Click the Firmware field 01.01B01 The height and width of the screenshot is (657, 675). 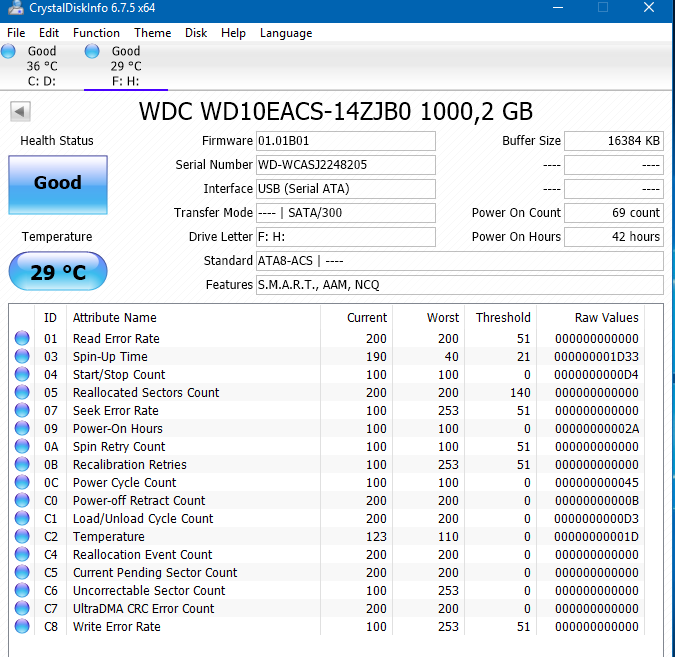coord(346,141)
